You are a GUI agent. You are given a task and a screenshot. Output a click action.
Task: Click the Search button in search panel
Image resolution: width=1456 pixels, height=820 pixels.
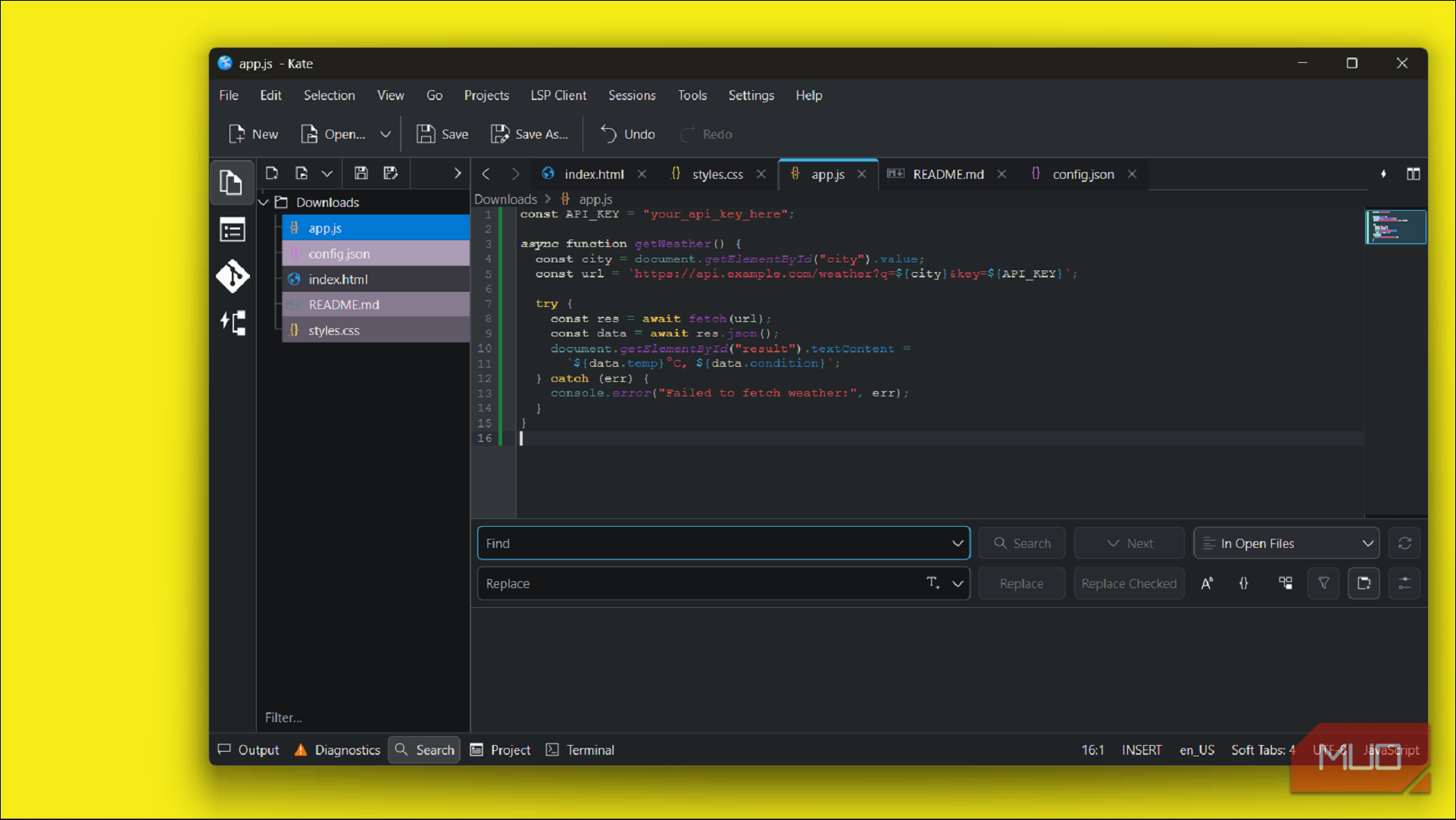[x=1022, y=543]
